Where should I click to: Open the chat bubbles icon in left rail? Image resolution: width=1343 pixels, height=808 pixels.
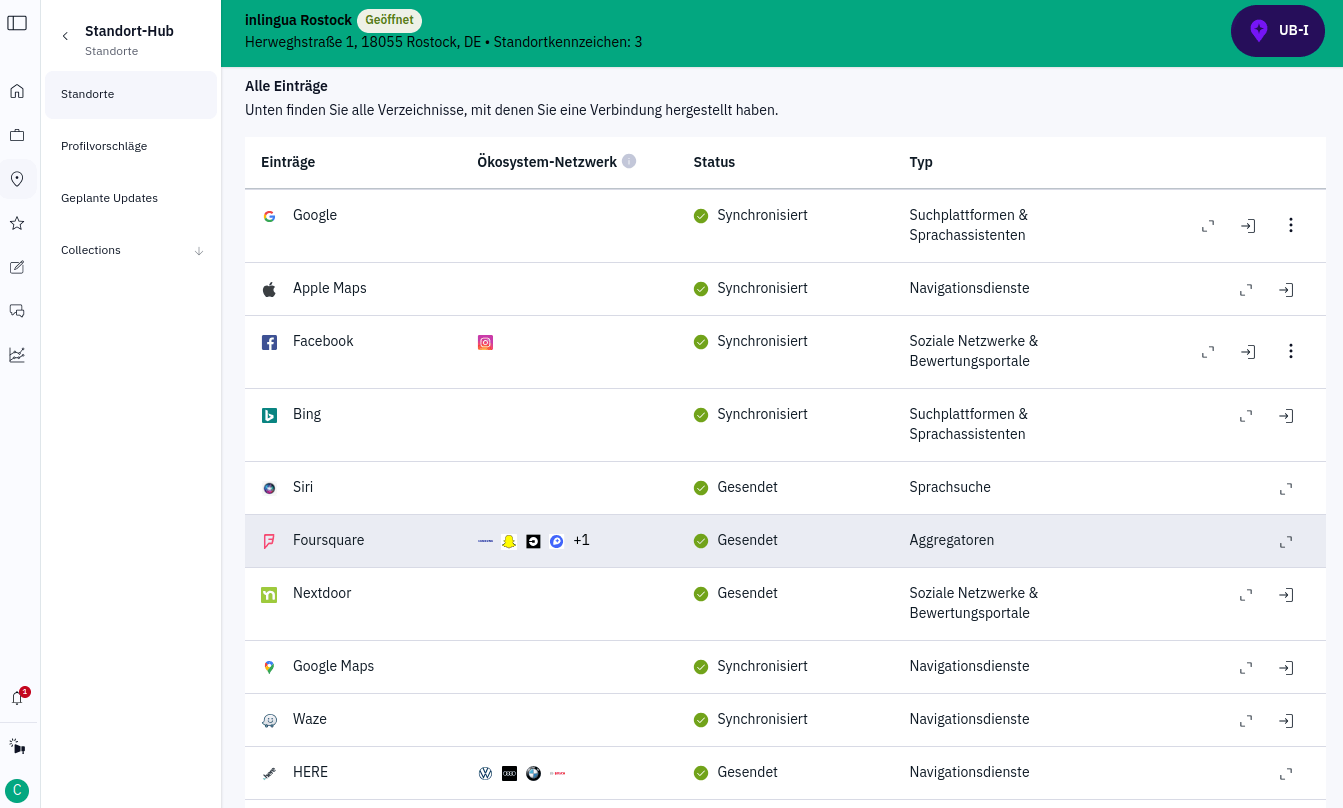click(x=17, y=311)
